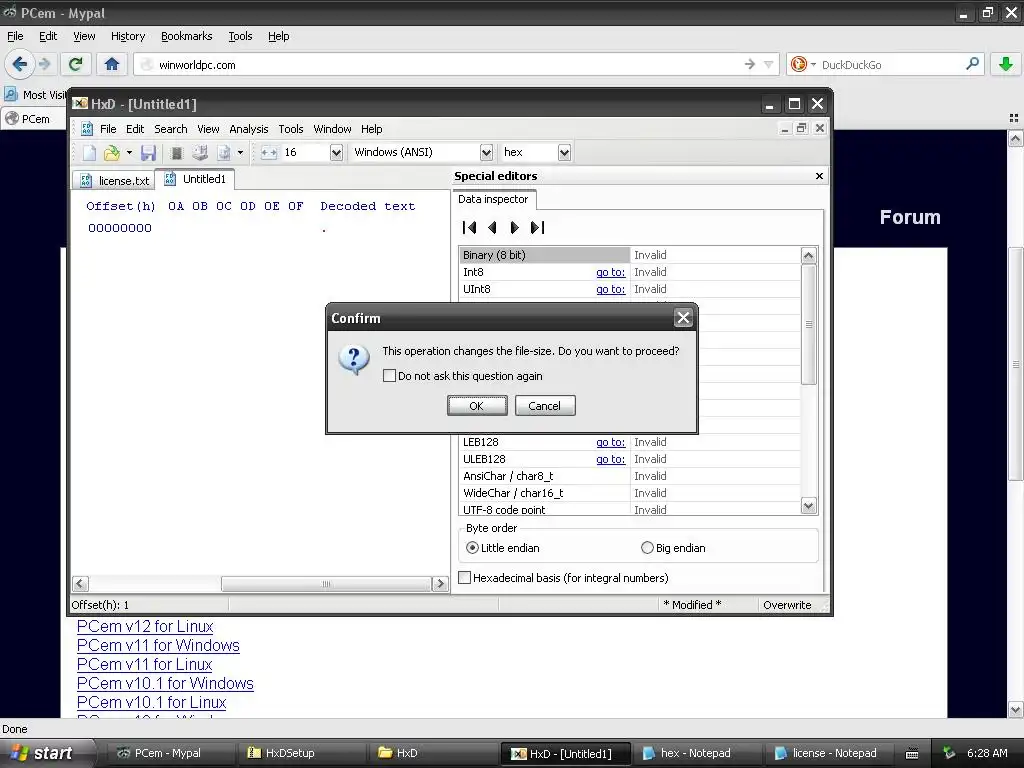Image resolution: width=1024 pixels, height=768 pixels.
Task: Go forward in the Mypal browser
Action: [x=44, y=64]
